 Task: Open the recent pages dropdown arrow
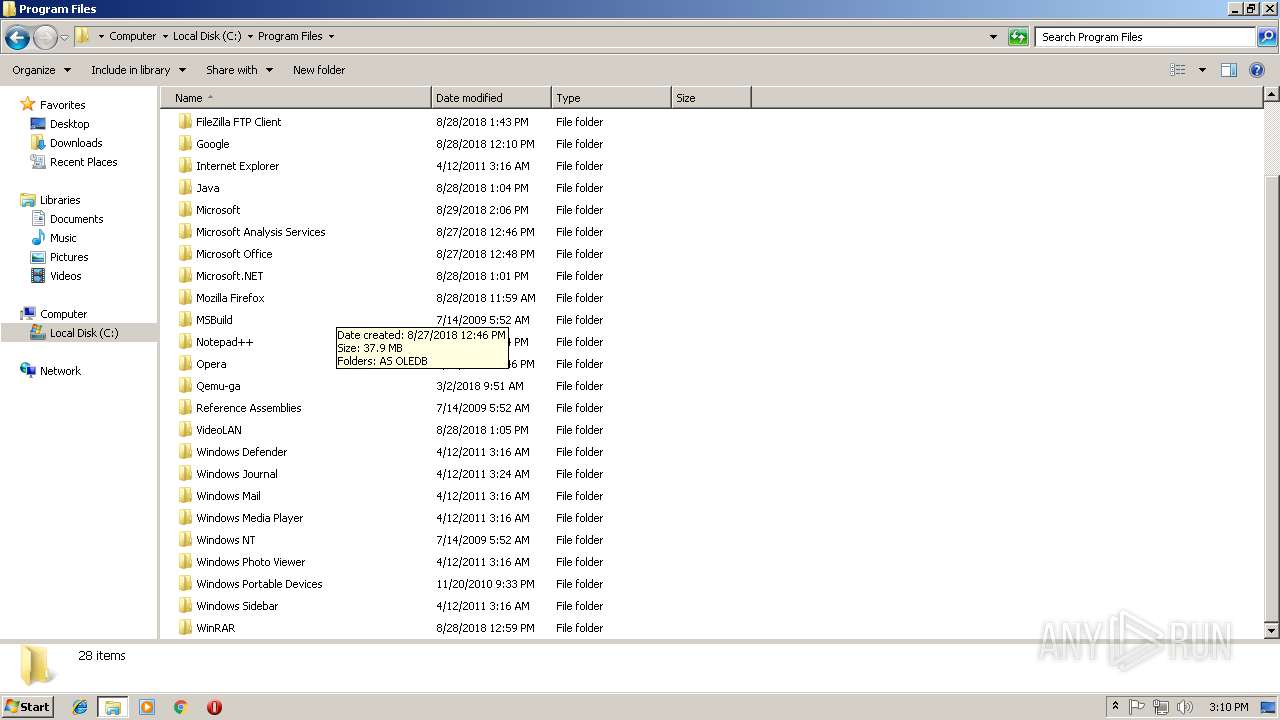(x=64, y=38)
